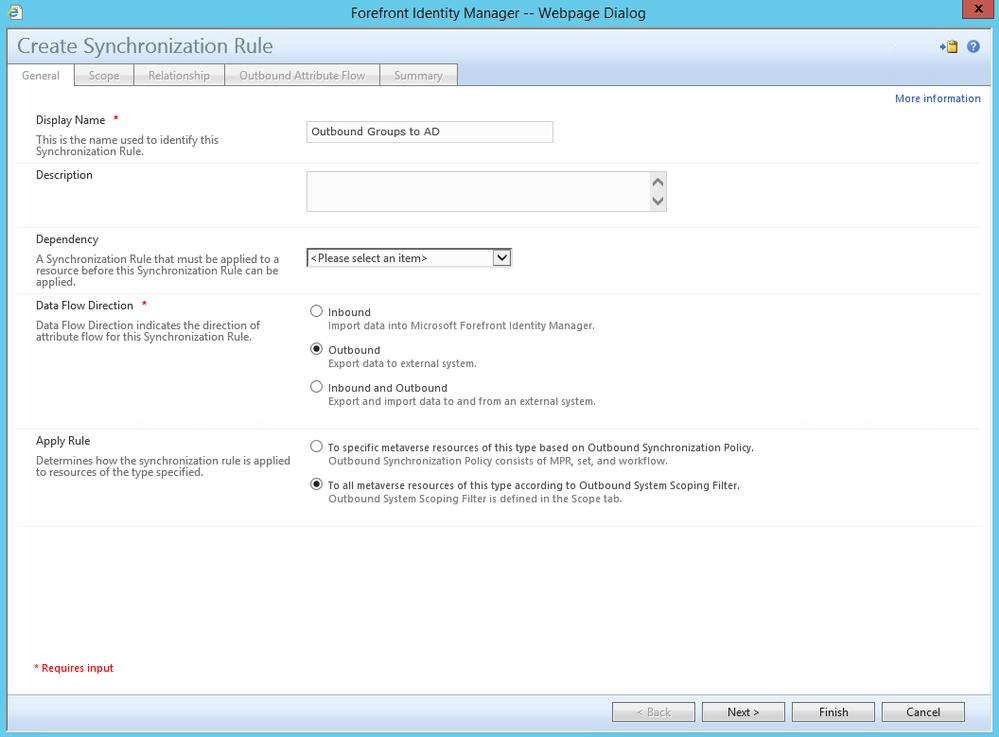Select the Outbound data flow radio button
The height and width of the screenshot is (737, 999).
click(x=316, y=349)
